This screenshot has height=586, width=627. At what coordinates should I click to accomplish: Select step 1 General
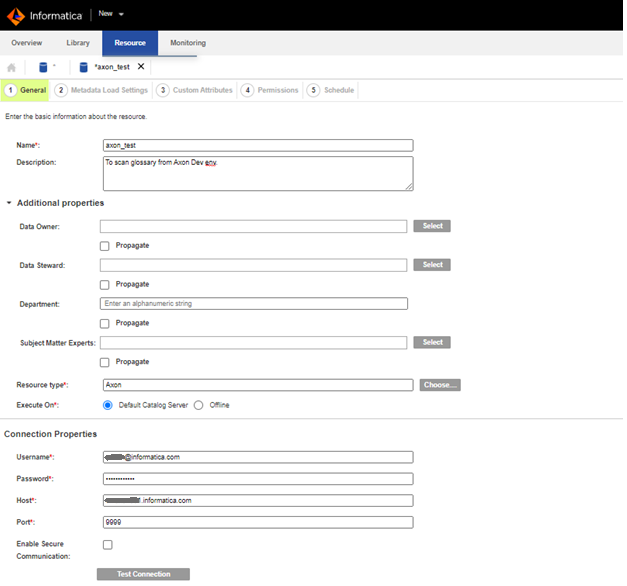(25, 90)
